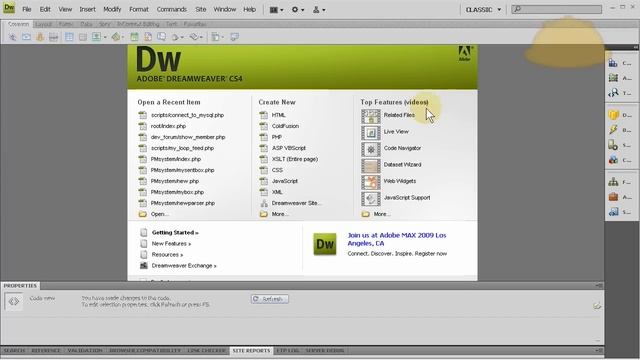Open the Files panel icon

pos(613,182)
